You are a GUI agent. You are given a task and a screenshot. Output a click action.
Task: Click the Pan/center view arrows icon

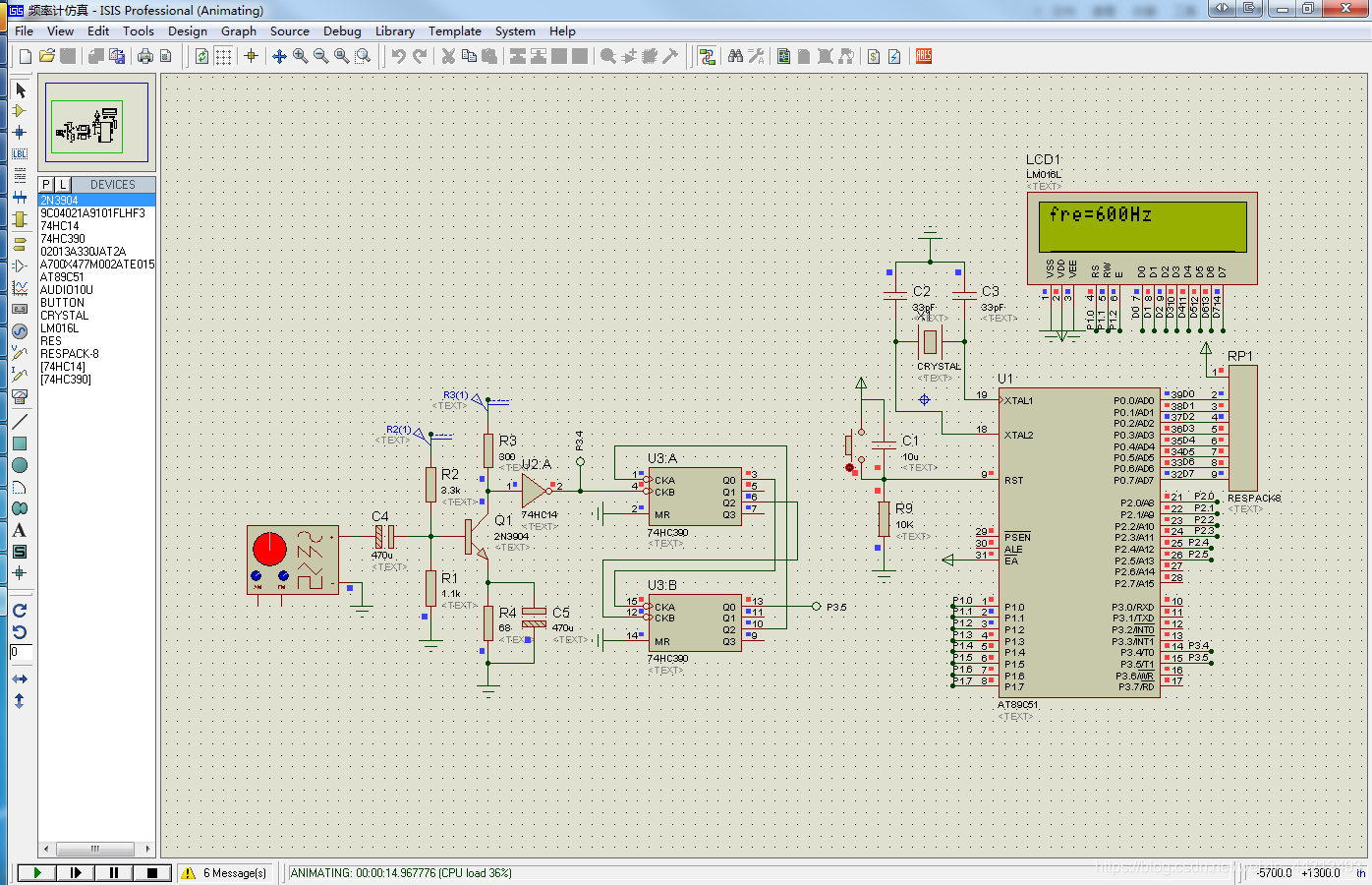(279, 56)
